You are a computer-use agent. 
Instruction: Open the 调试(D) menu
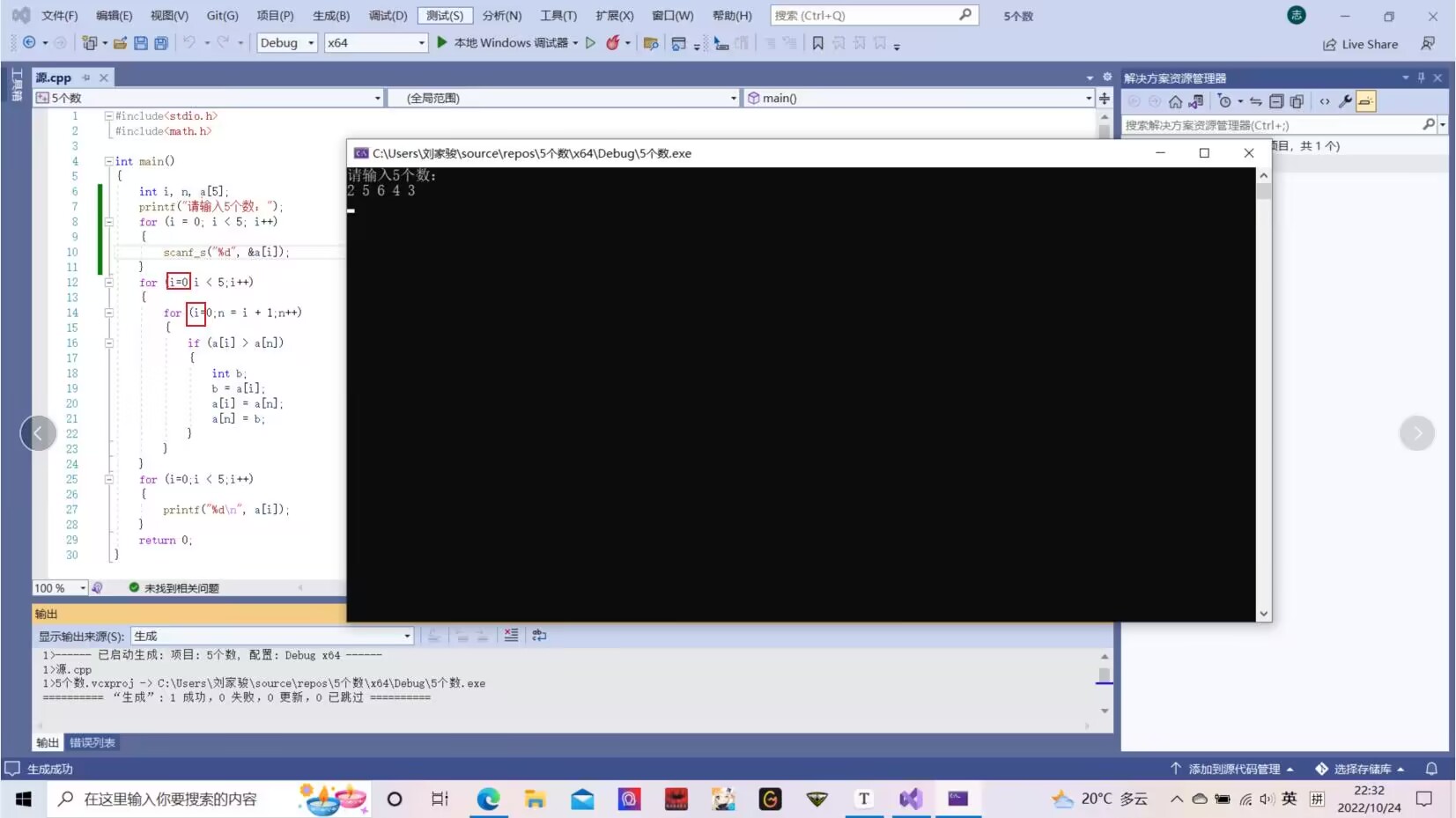[x=388, y=16]
